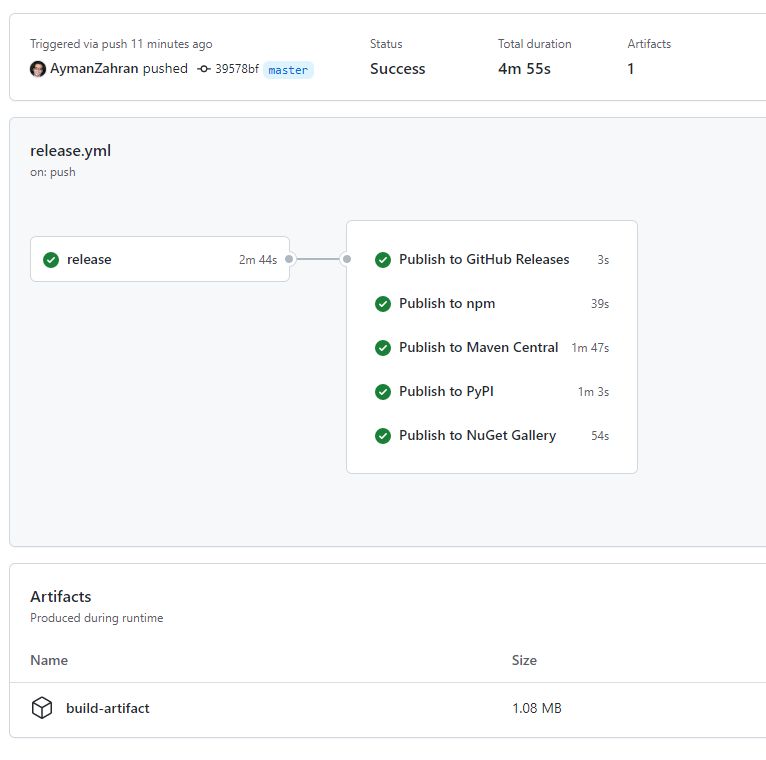
Task: Click the green check icon for Publish to PyPI
Action: pyautogui.click(x=382, y=392)
